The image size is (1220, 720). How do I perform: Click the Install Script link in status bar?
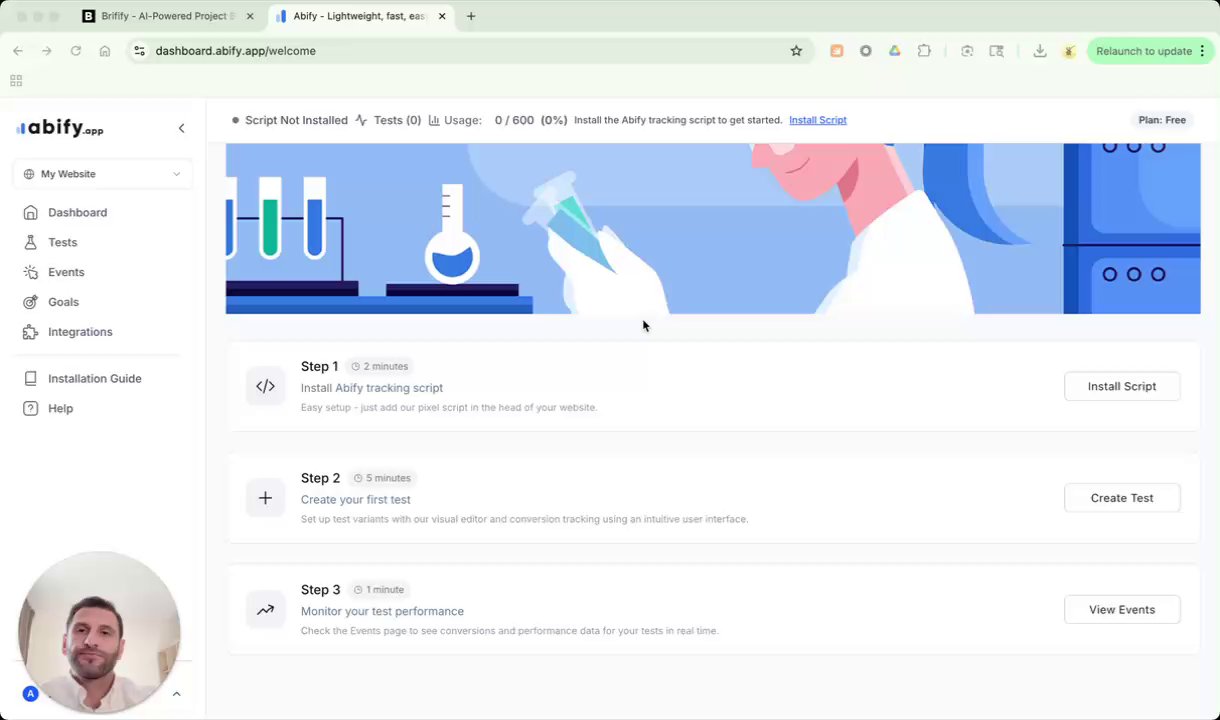[817, 120]
